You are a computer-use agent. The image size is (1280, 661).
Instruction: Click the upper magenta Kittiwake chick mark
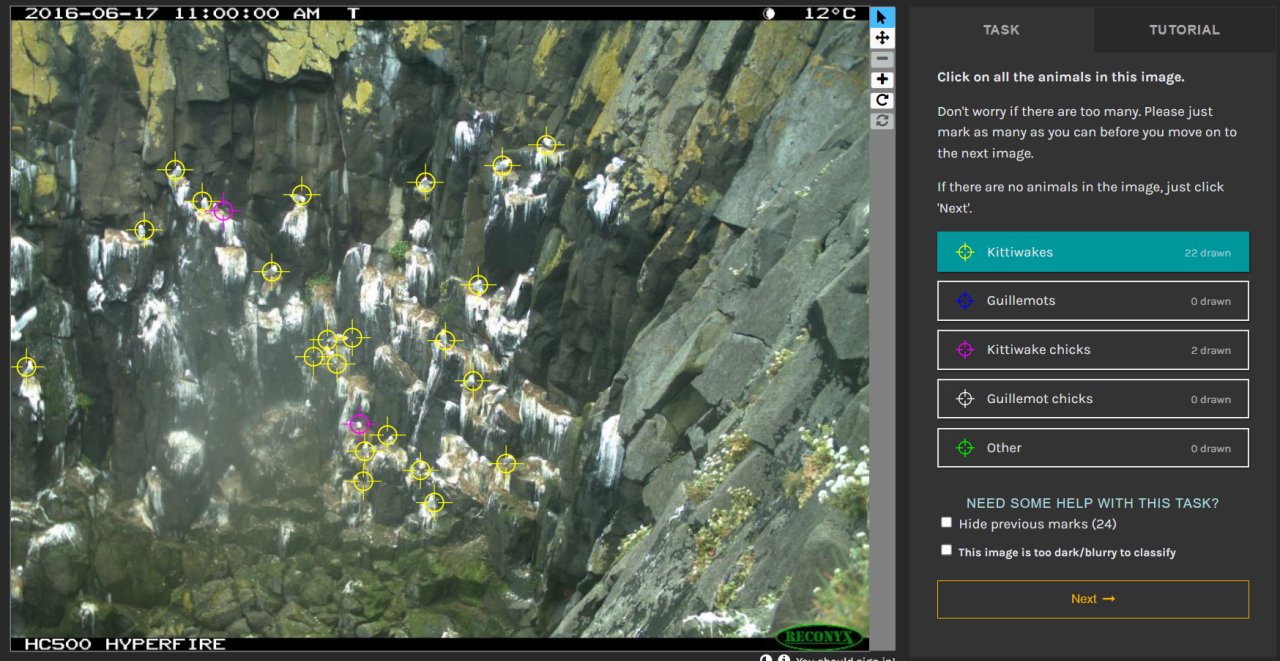(223, 210)
